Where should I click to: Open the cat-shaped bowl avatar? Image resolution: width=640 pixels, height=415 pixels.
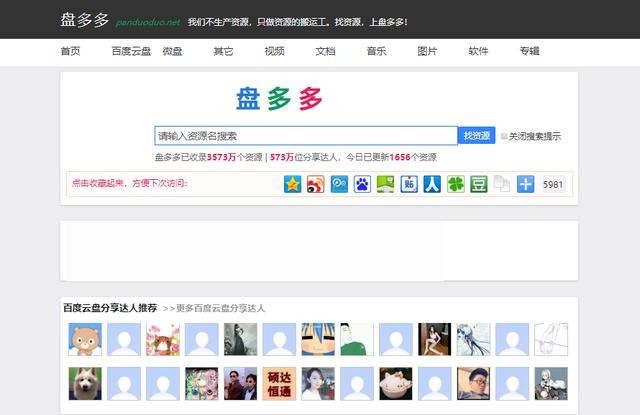coord(396,384)
